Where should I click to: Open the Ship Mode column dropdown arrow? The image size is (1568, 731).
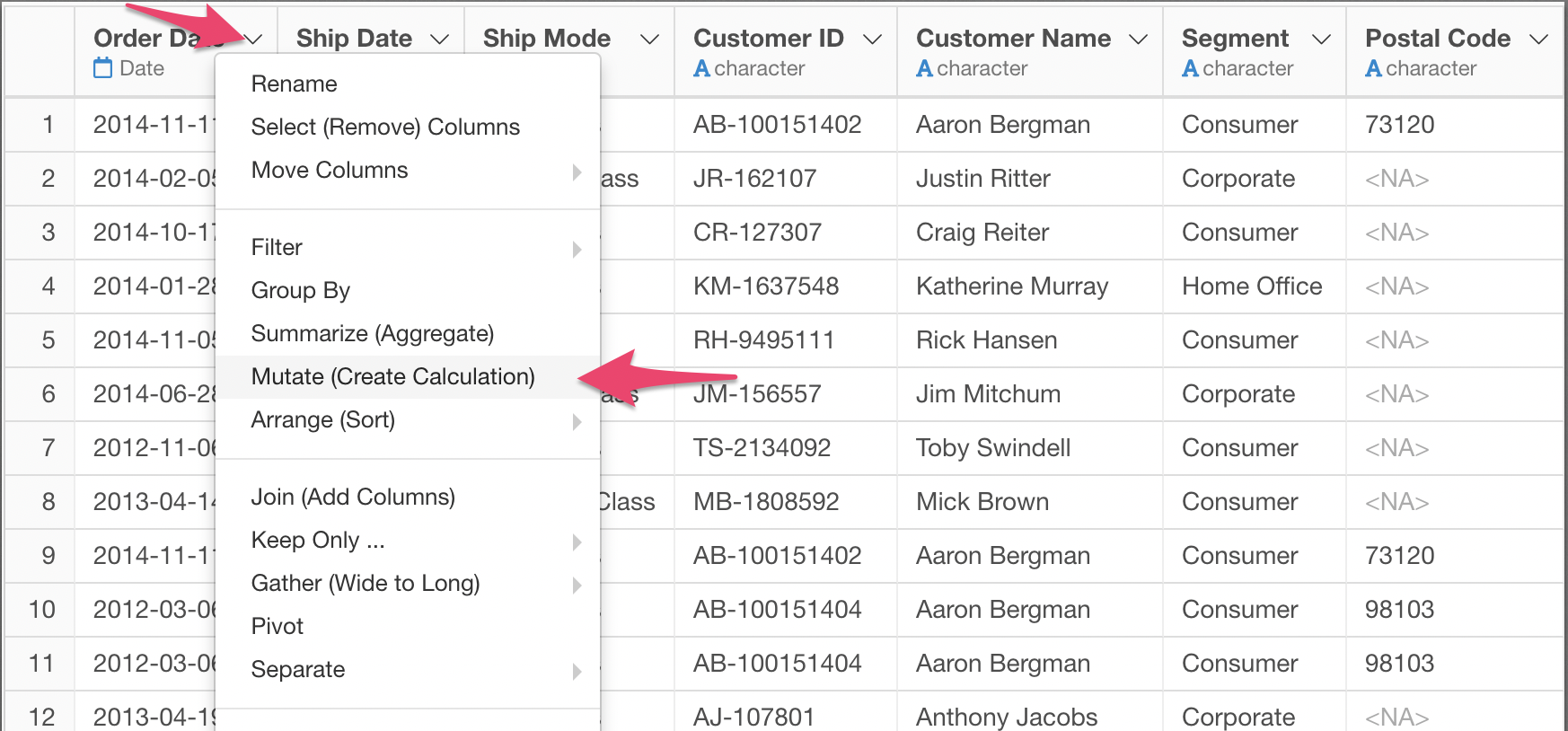point(649,40)
